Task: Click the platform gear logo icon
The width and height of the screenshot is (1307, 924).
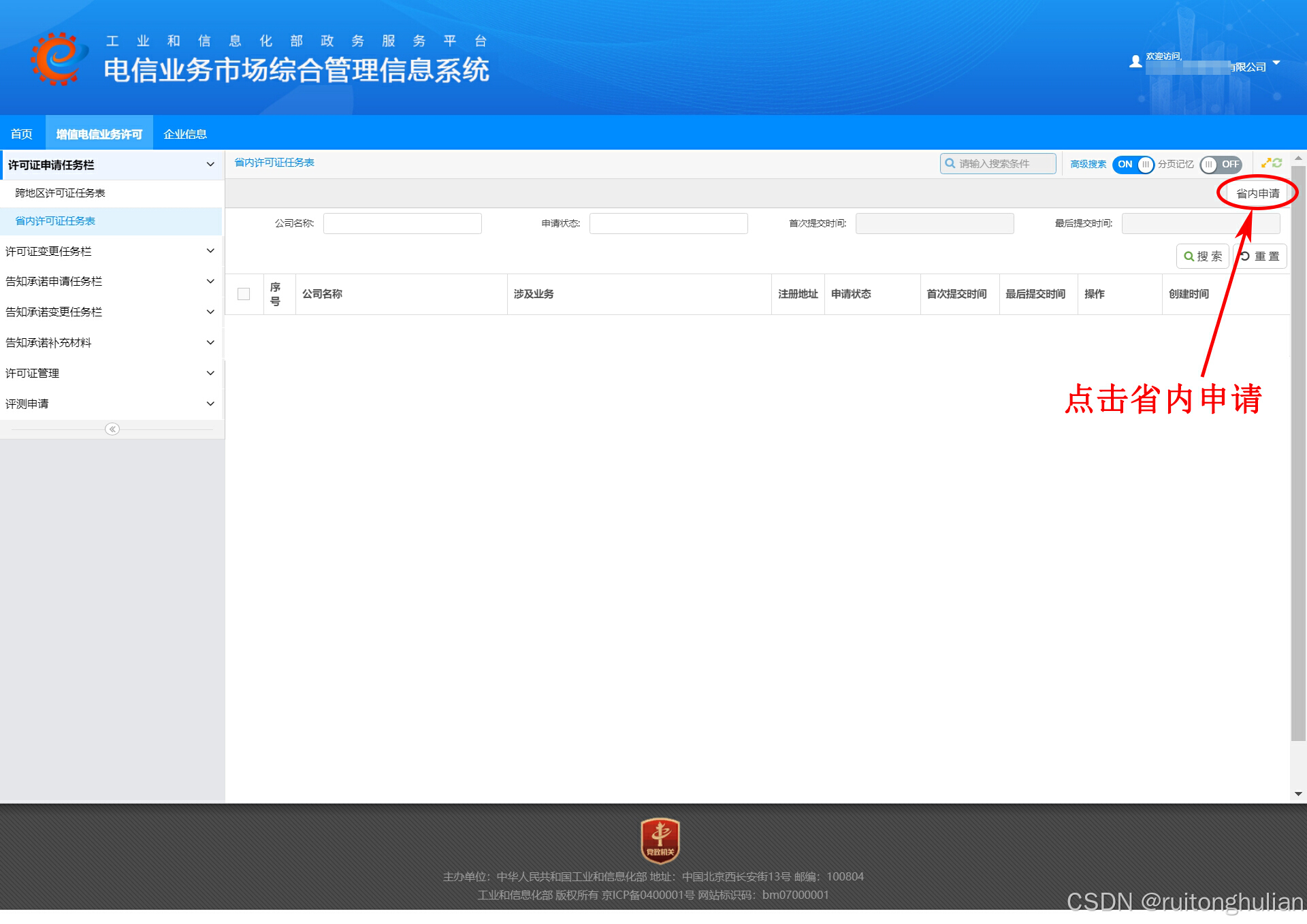Action: 57,59
